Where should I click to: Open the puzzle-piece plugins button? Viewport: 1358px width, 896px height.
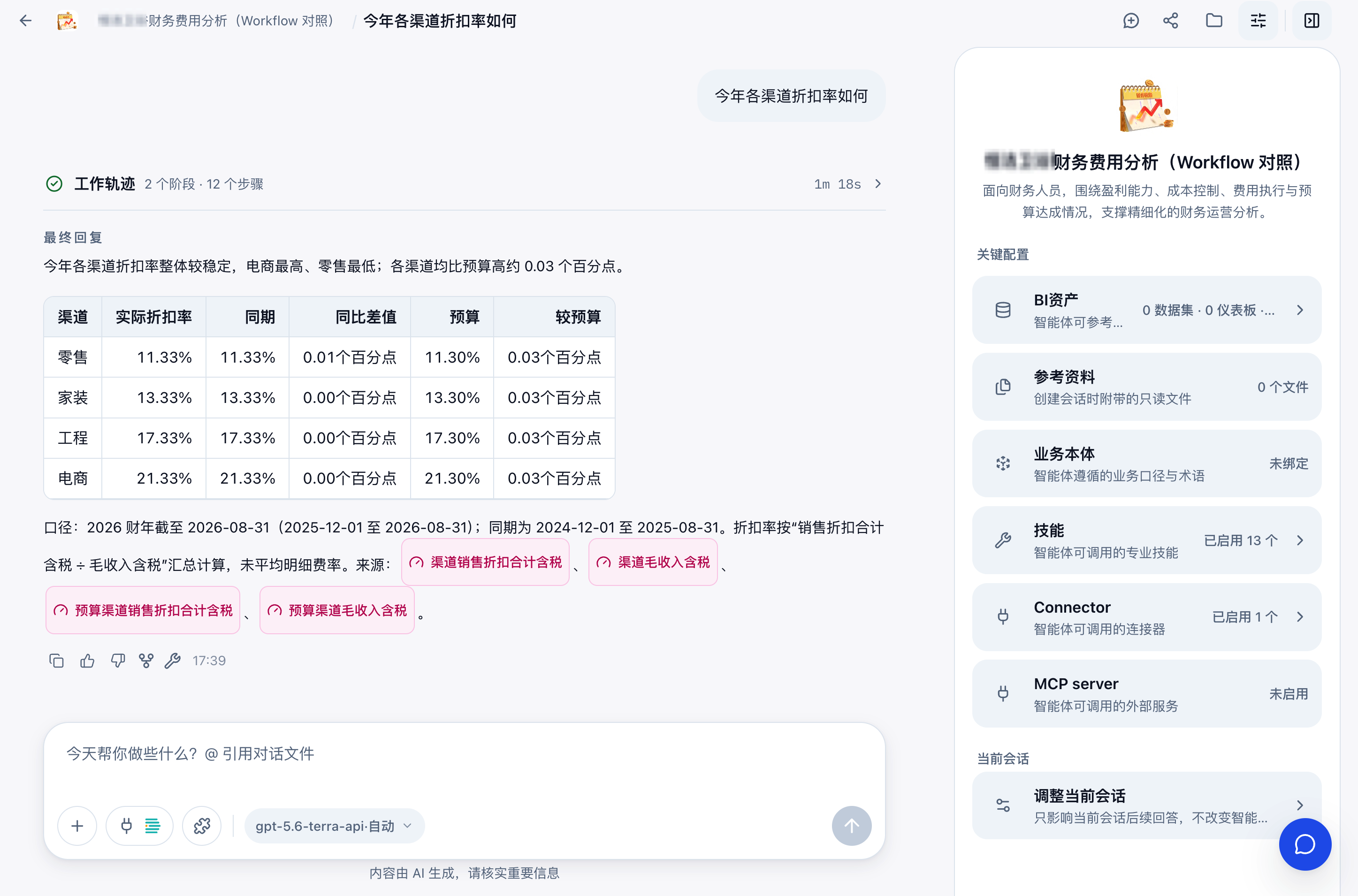click(x=202, y=826)
